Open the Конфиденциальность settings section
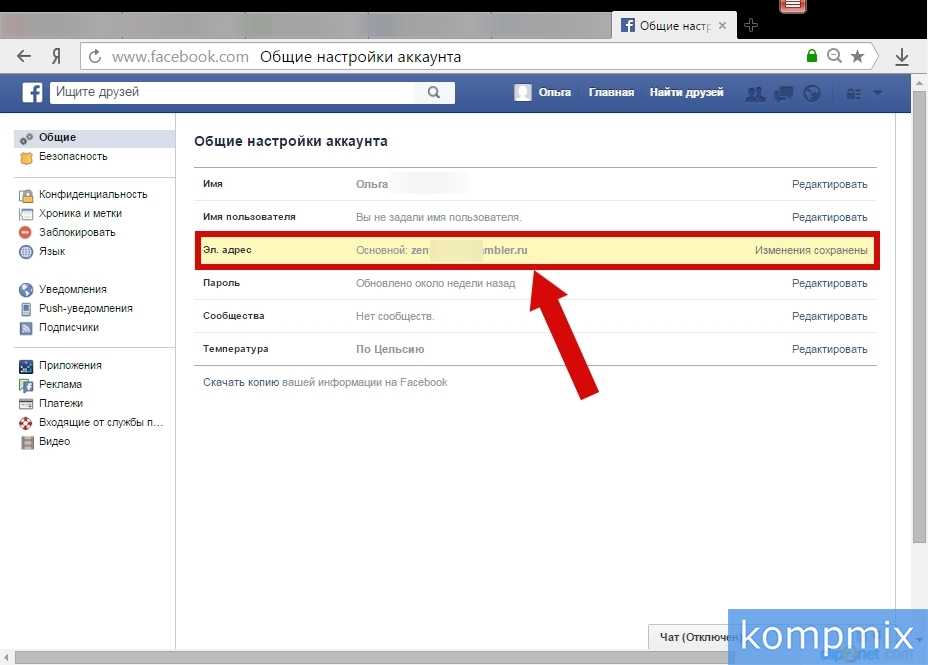This screenshot has width=928, height=665. (x=92, y=195)
